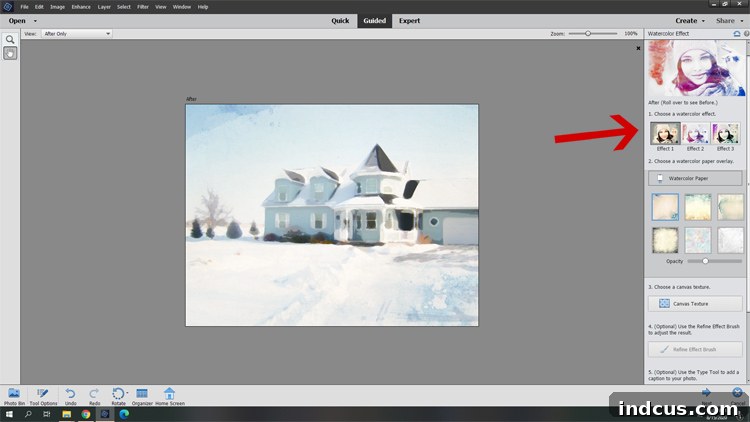
Task: Select the second paper overlay in top row
Action: coord(698,207)
